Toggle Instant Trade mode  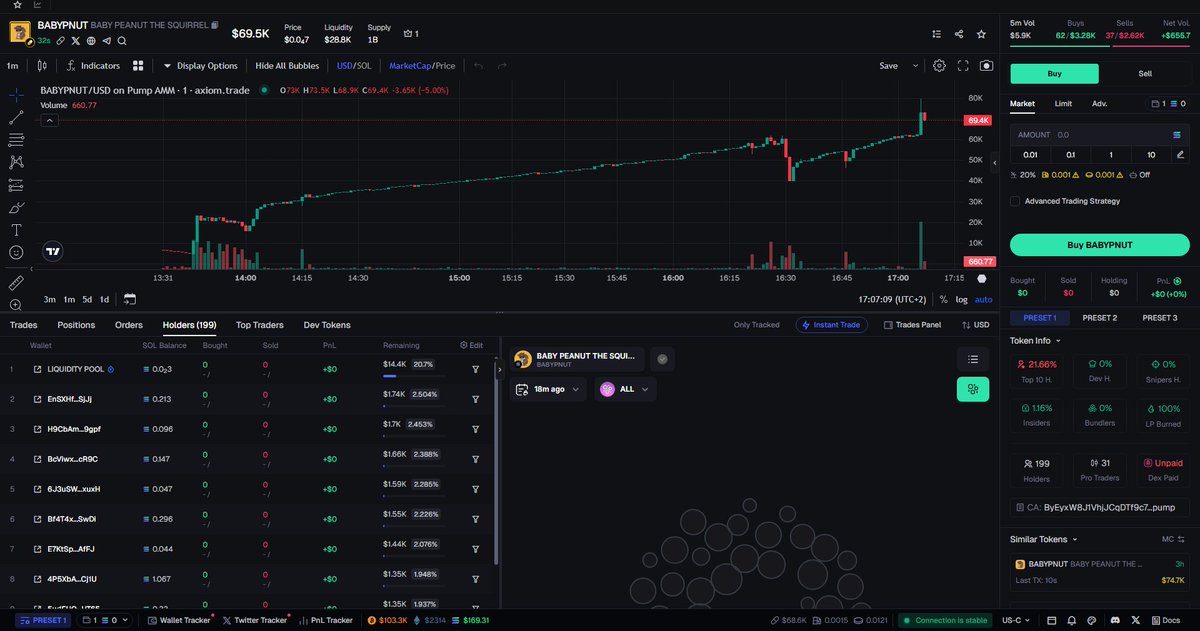[832, 325]
